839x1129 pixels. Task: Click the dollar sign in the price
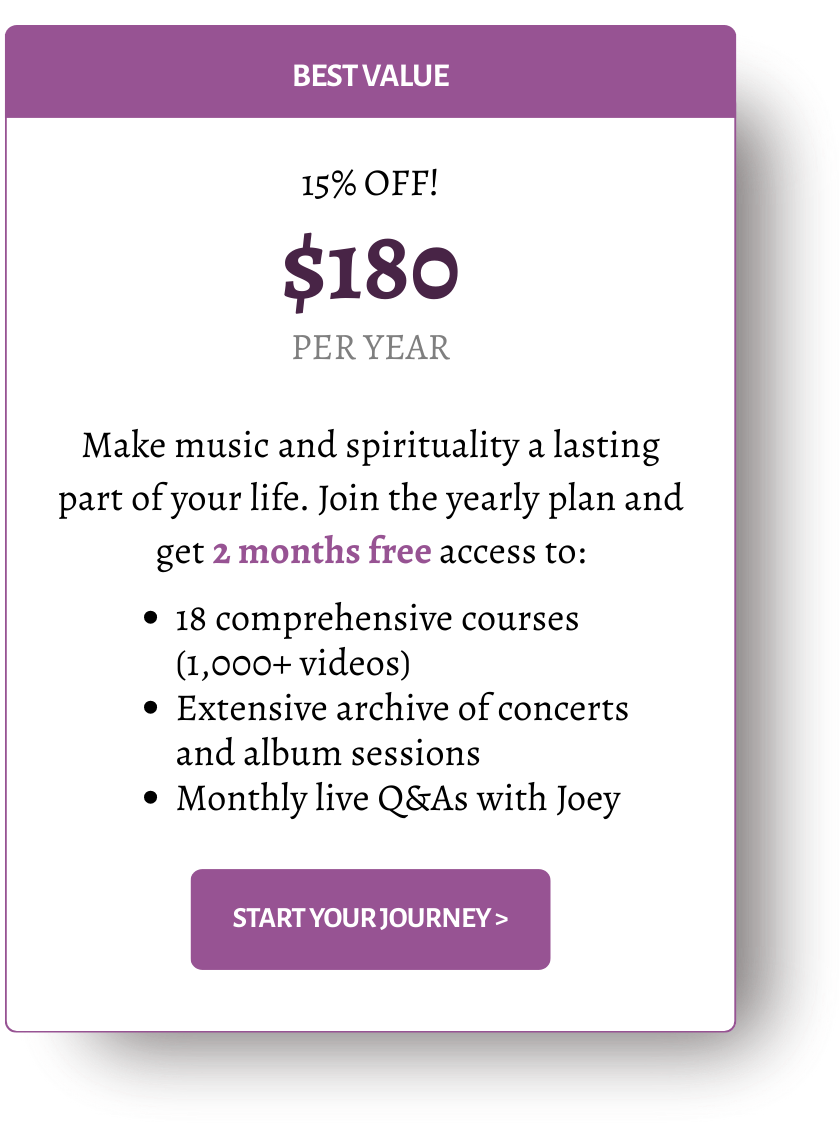(303, 272)
